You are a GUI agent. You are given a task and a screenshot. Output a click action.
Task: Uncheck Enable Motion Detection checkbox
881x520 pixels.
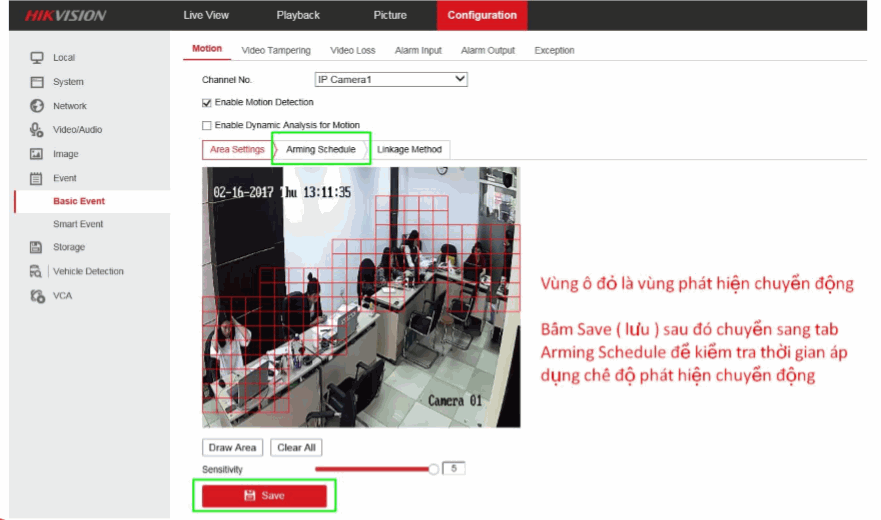coord(207,102)
